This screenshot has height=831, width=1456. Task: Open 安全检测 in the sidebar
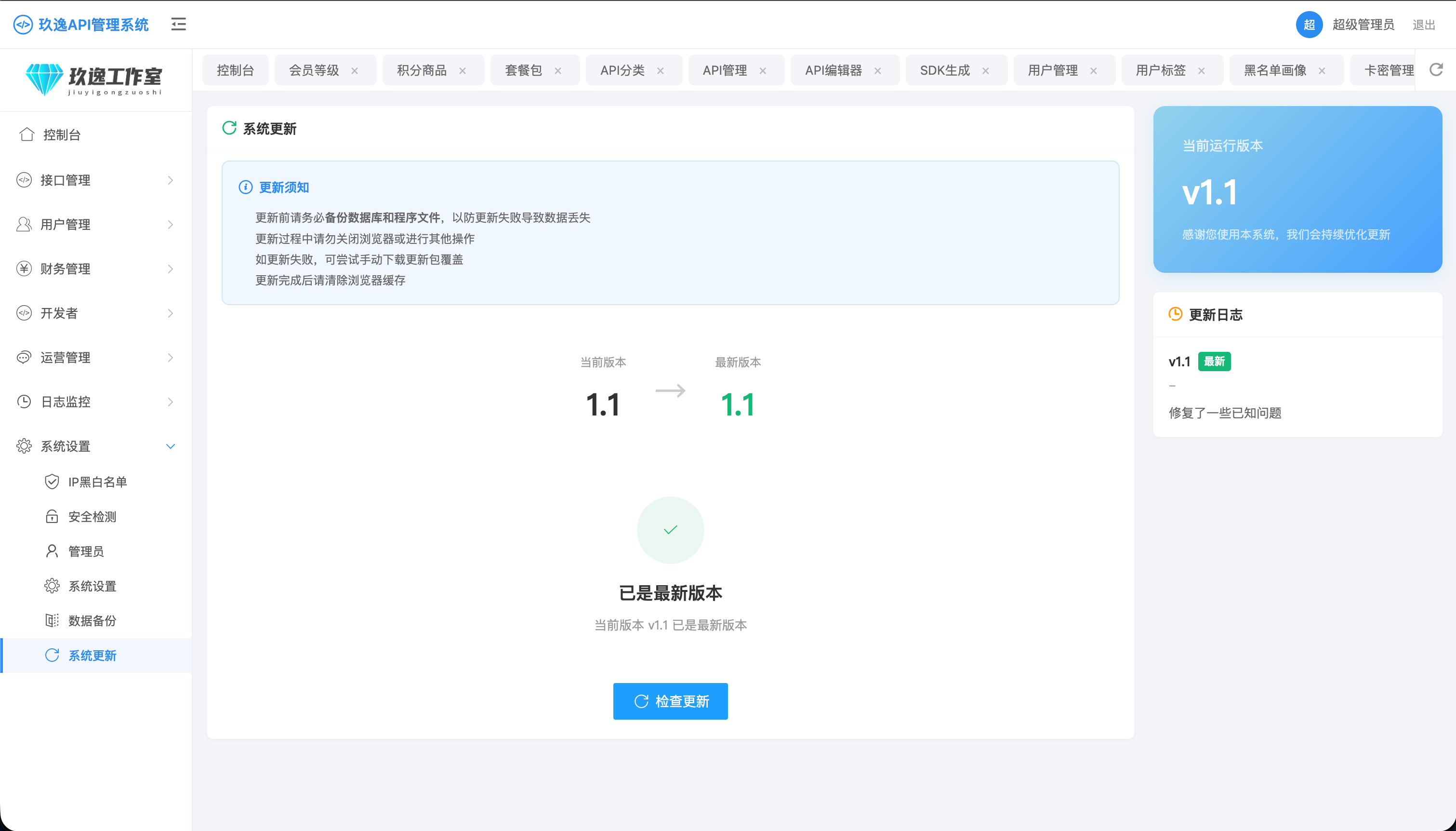pos(96,517)
